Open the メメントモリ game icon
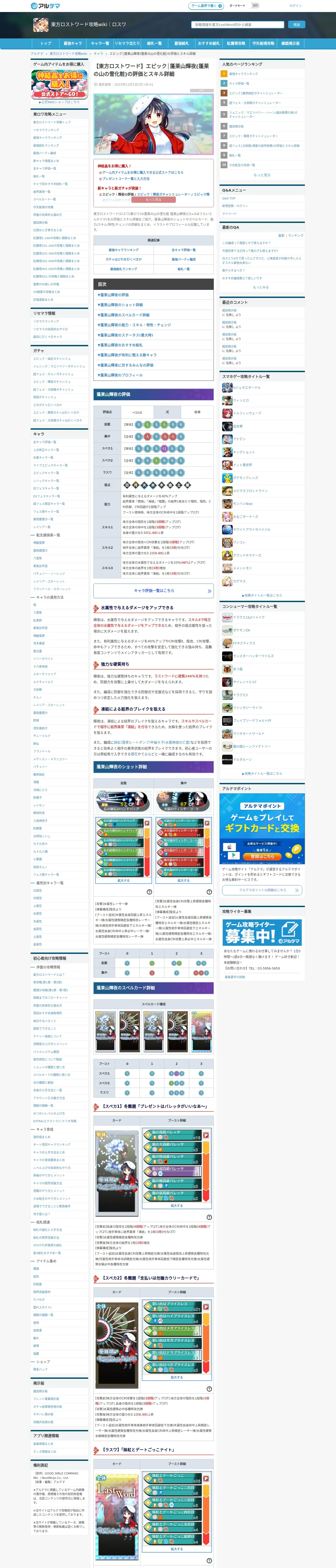The image size is (336, 1568). pyautogui.click(x=227, y=568)
